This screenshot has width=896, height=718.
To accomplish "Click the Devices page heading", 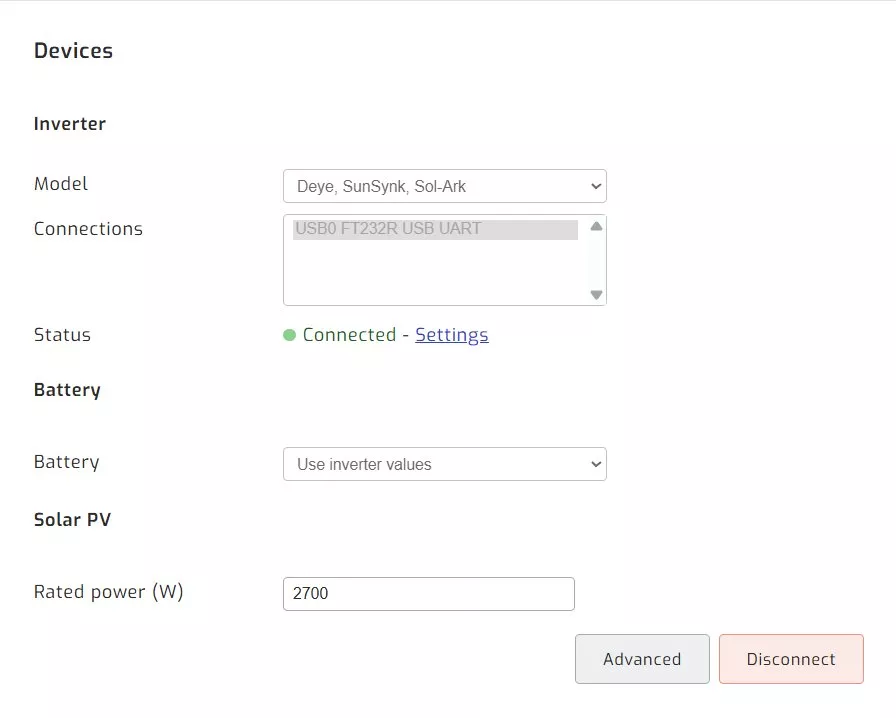I will [73, 51].
